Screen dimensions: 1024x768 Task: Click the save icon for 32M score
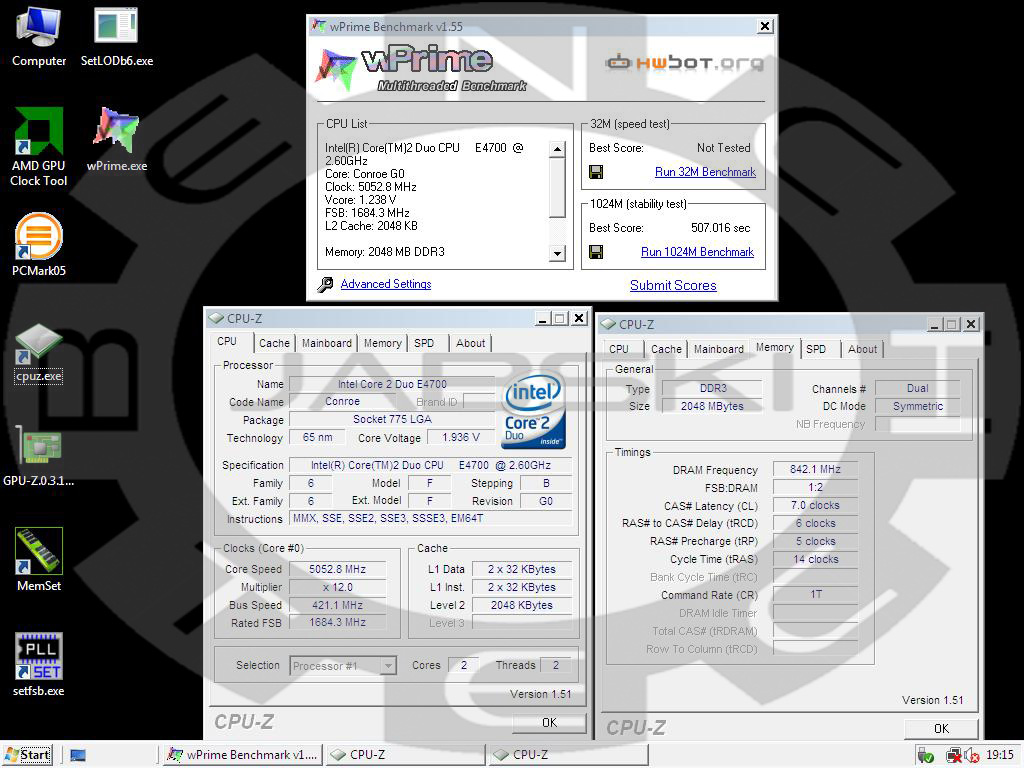(596, 172)
